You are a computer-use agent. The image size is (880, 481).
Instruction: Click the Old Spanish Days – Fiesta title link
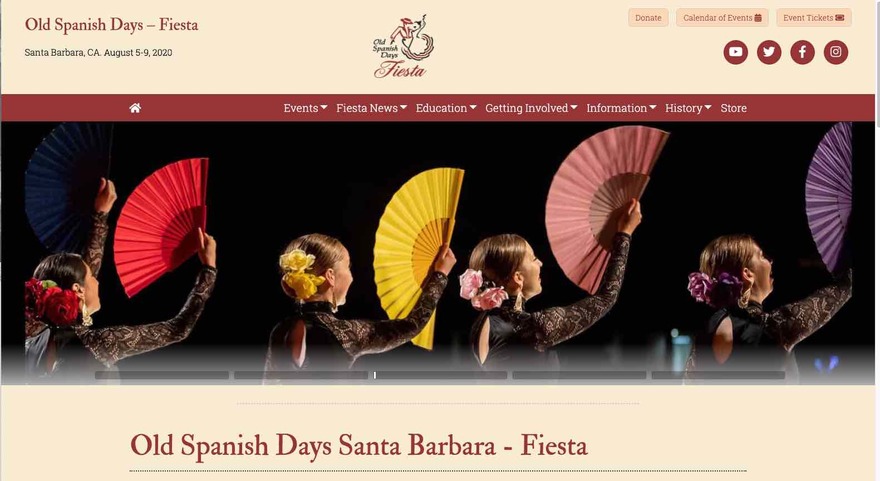(111, 25)
